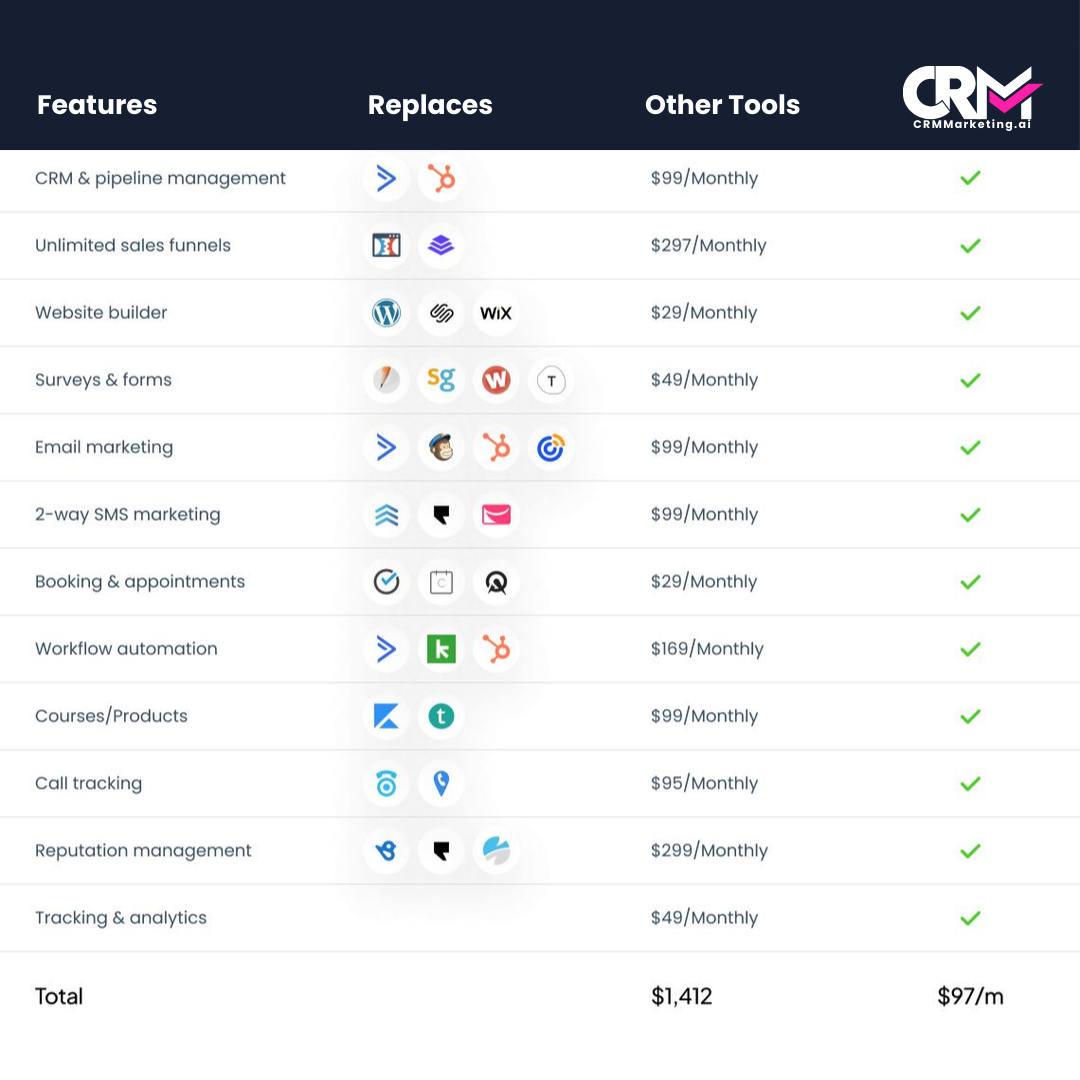Screen dimensions: 1080x1080
Task: Click the Replaces column header
Action: (x=430, y=105)
